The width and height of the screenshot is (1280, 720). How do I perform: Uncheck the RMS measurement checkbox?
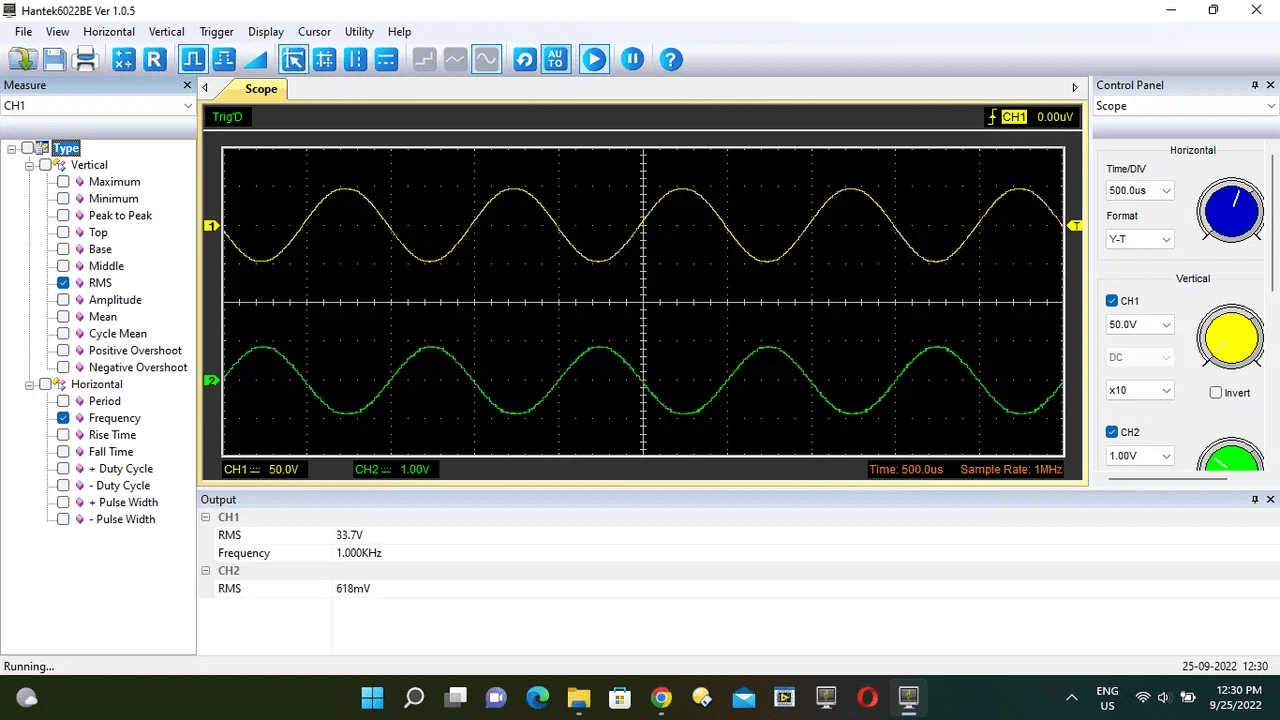63,283
